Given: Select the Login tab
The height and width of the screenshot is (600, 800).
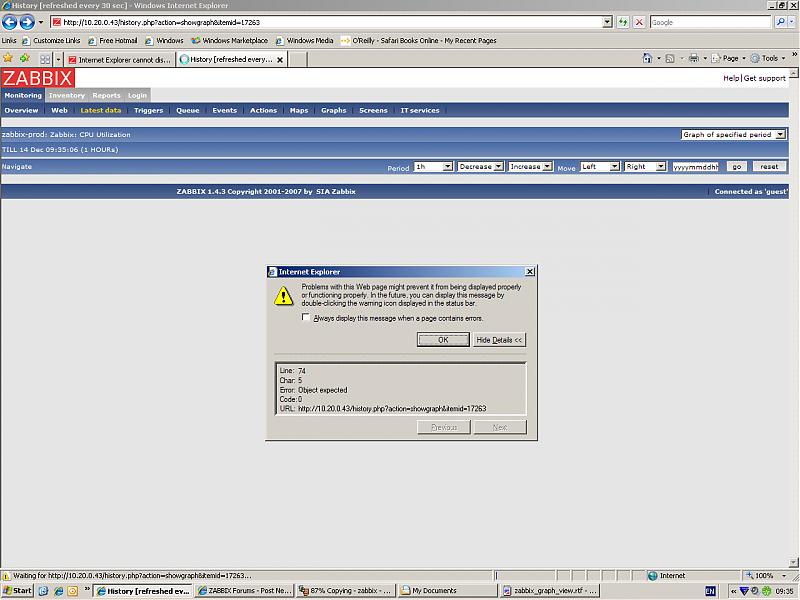Looking at the screenshot, I should [137, 95].
